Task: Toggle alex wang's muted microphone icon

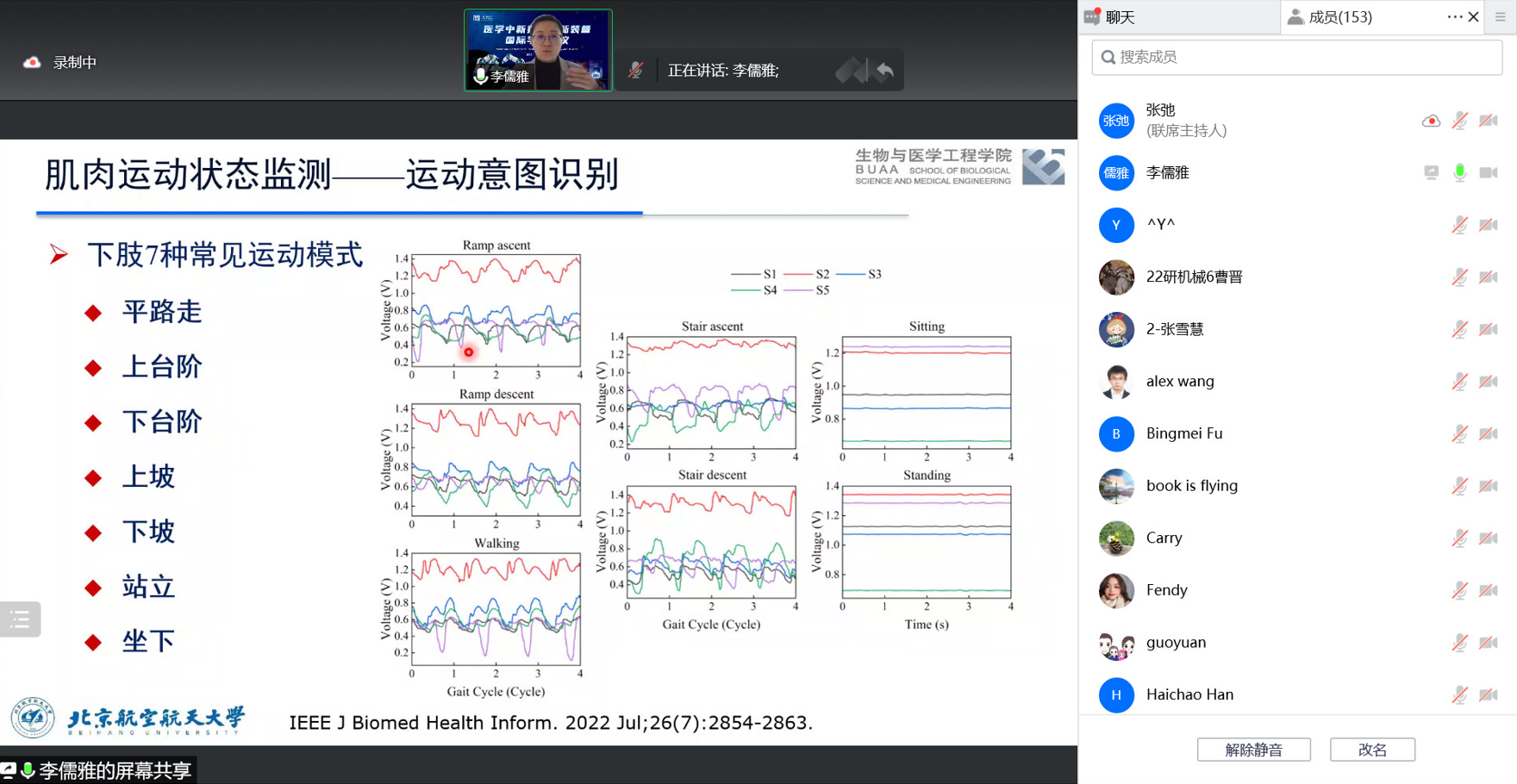Action: click(1459, 382)
